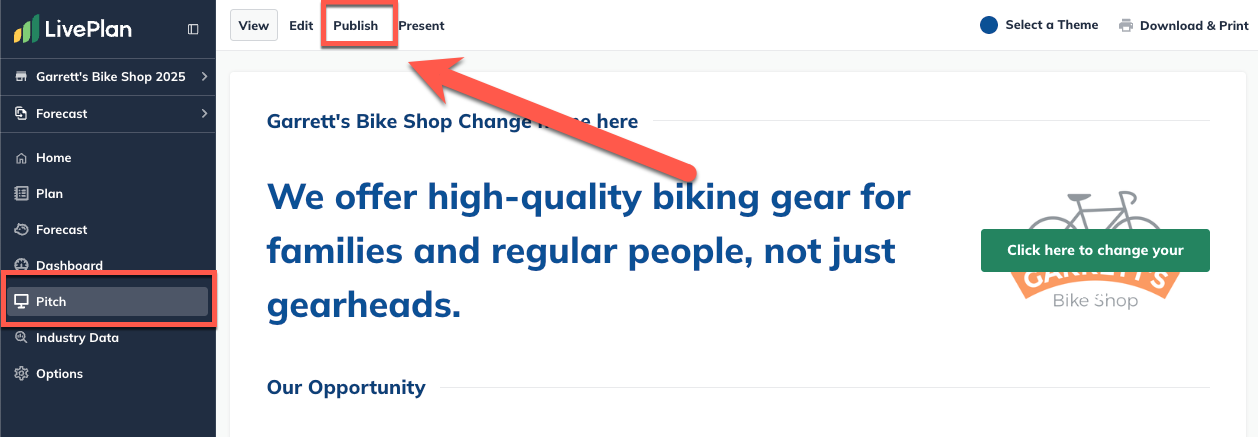Click the Our Opportunity section heading
1258x437 pixels.
point(346,387)
